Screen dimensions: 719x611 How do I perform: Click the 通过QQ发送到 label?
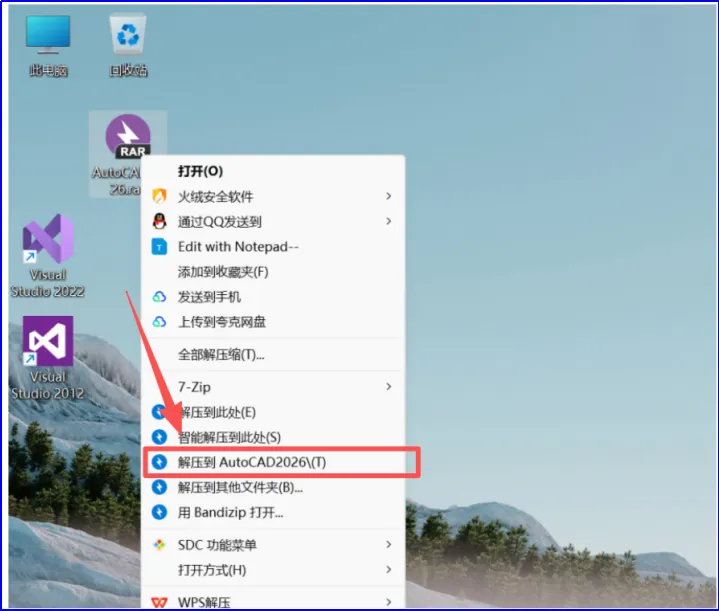(220, 222)
